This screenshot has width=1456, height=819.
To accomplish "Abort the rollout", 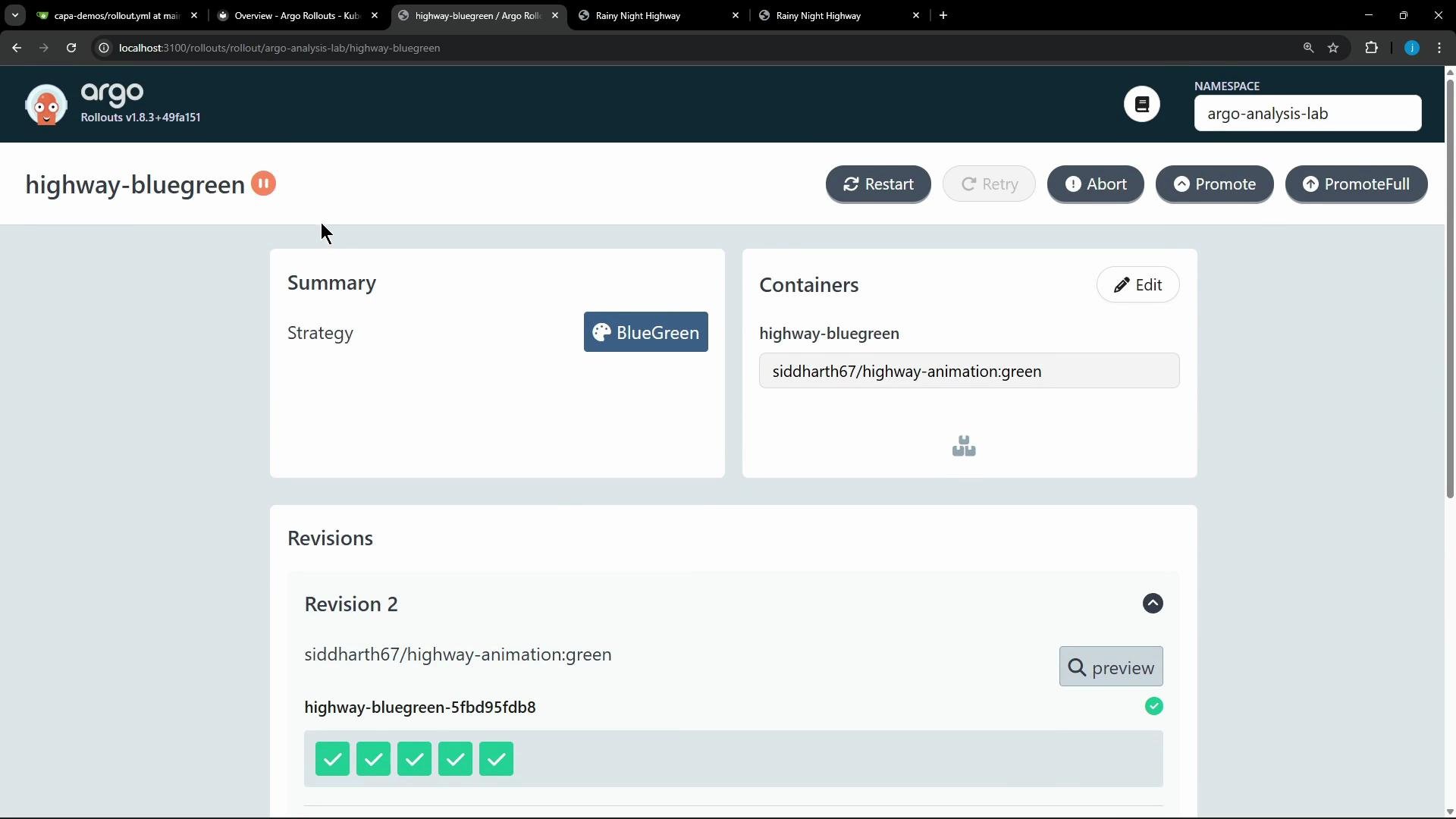I will [1095, 184].
